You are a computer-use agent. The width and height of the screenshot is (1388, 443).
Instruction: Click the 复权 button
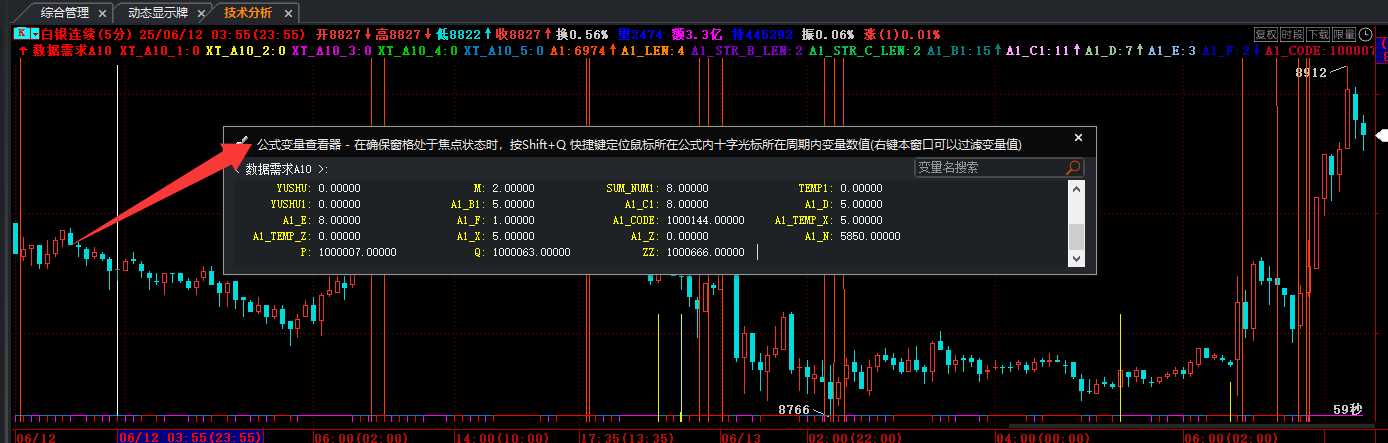pyautogui.click(x=1266, y=34)
